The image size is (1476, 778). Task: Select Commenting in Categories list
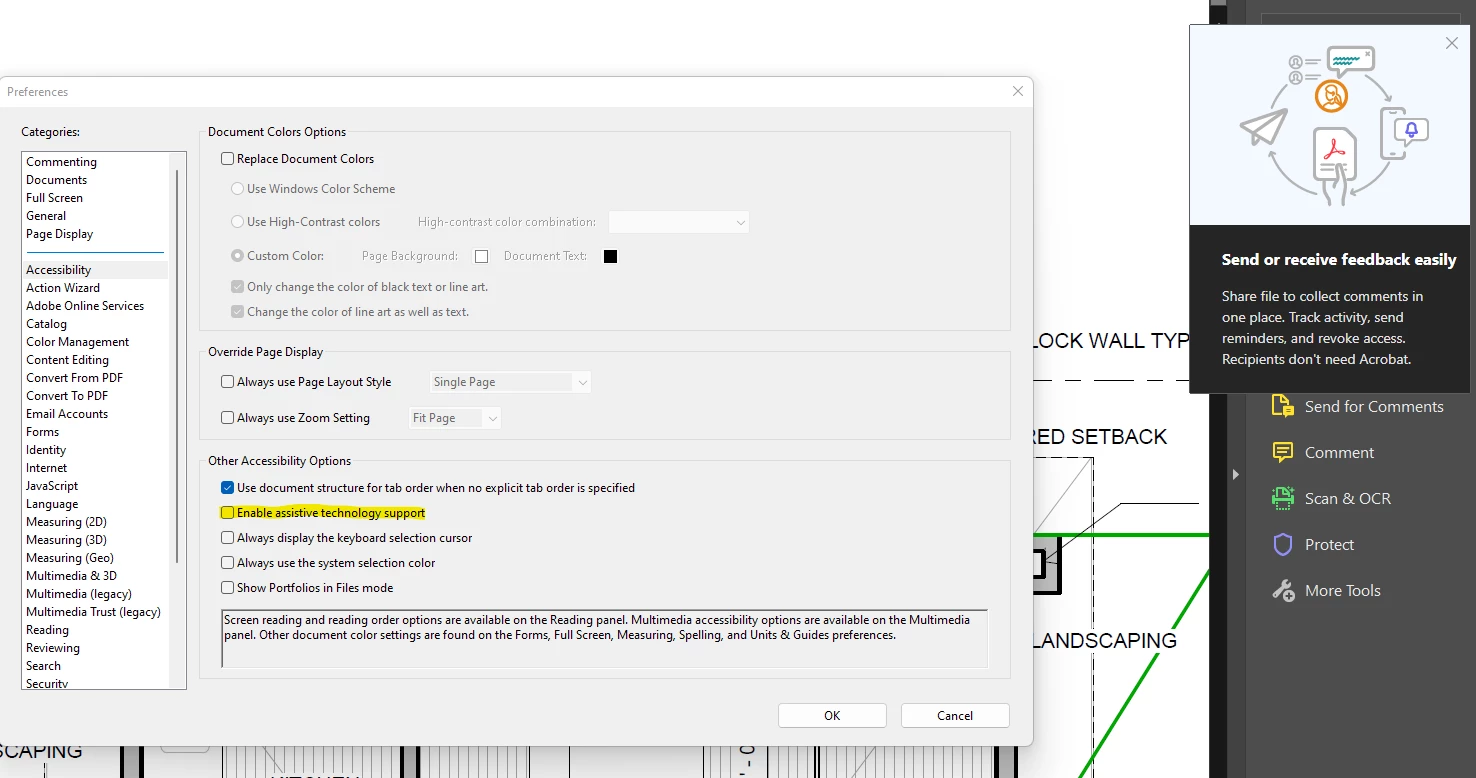coord(62,162)
